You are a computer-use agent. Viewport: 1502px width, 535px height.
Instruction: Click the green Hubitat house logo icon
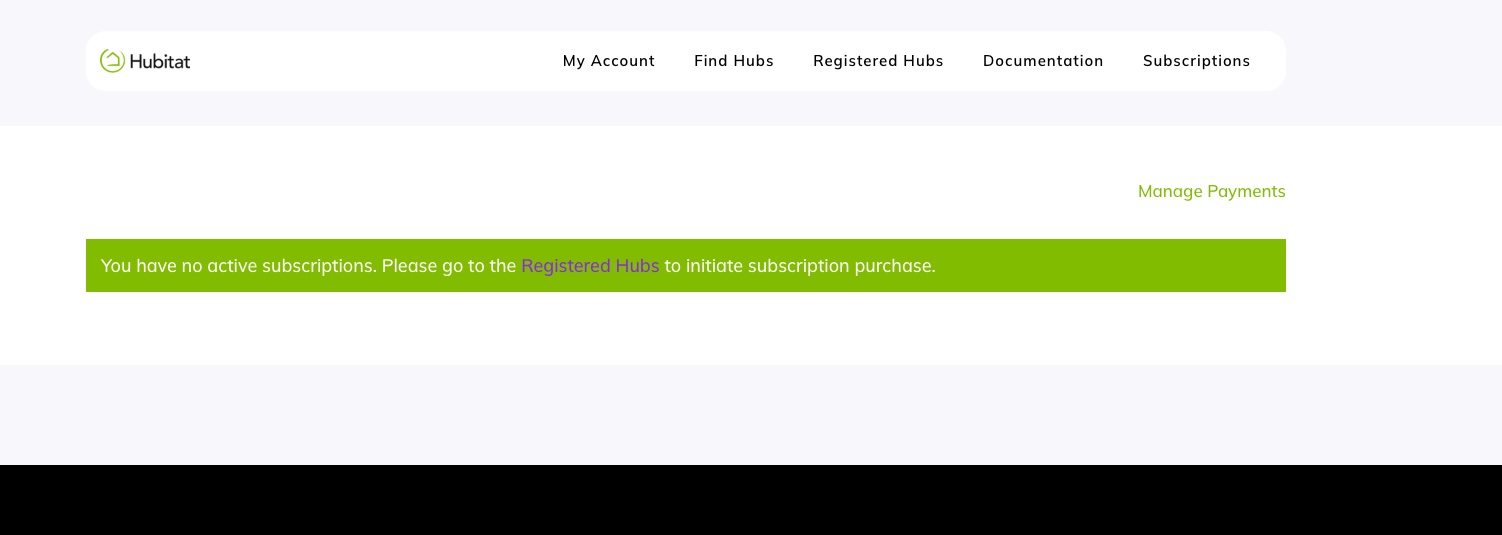click(112, 61)
